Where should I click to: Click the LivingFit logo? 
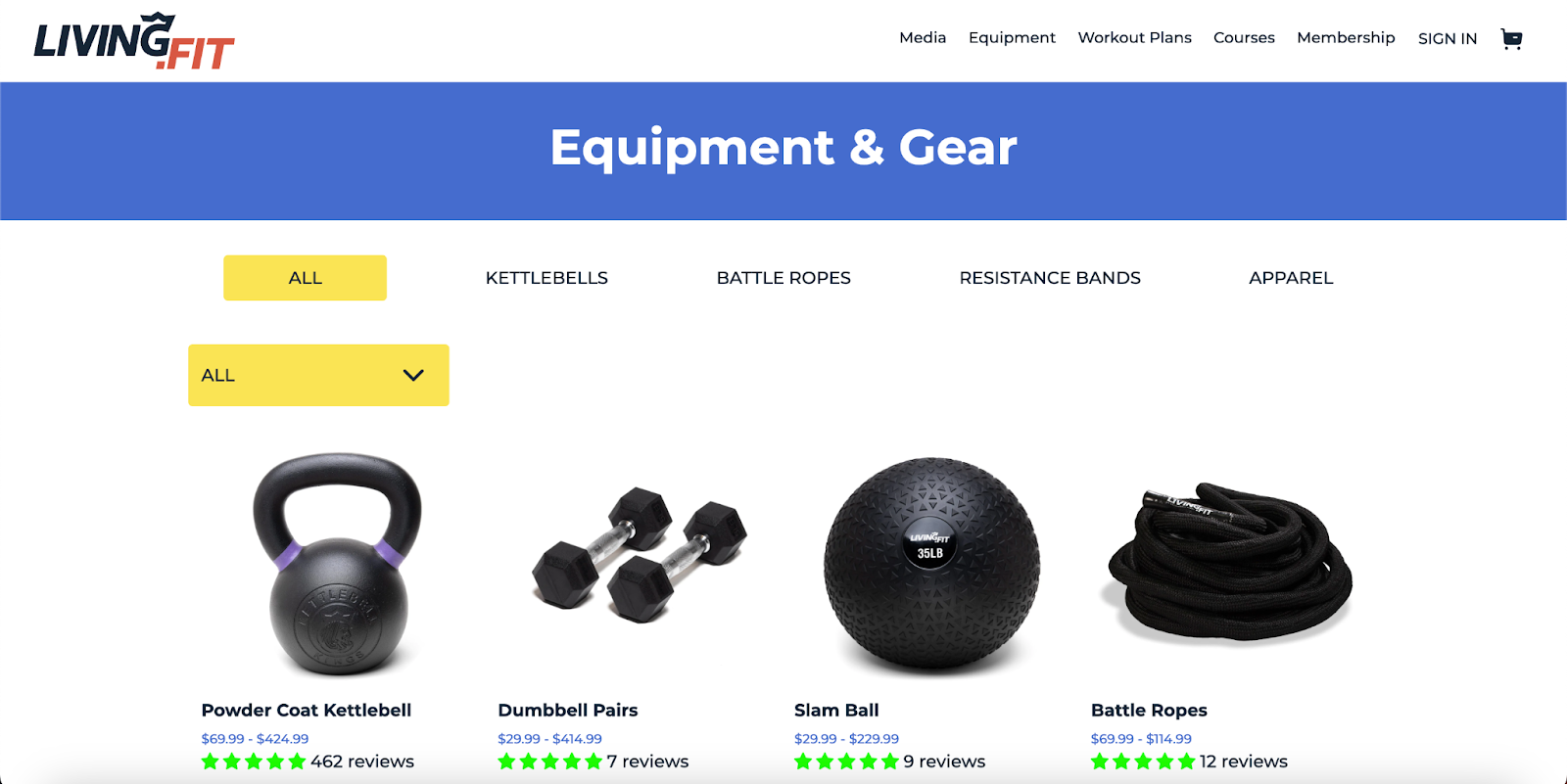[134, 41]
